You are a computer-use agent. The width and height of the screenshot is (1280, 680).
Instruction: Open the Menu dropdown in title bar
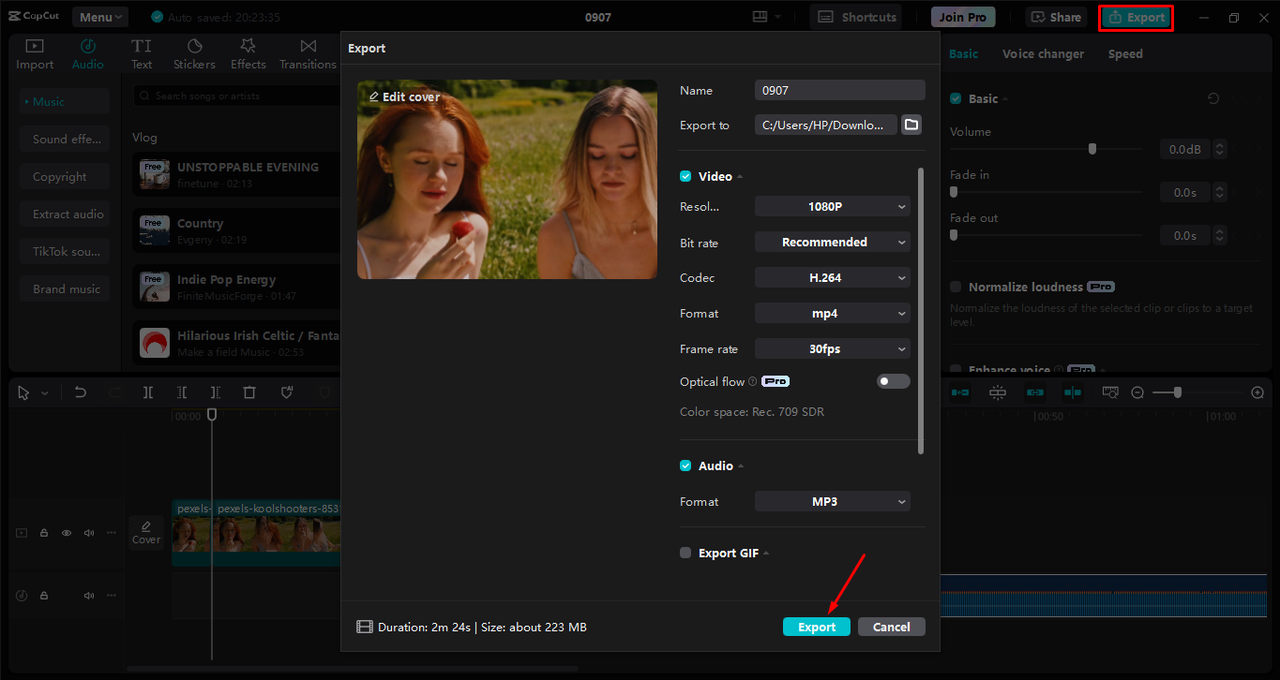coord(100,17)
